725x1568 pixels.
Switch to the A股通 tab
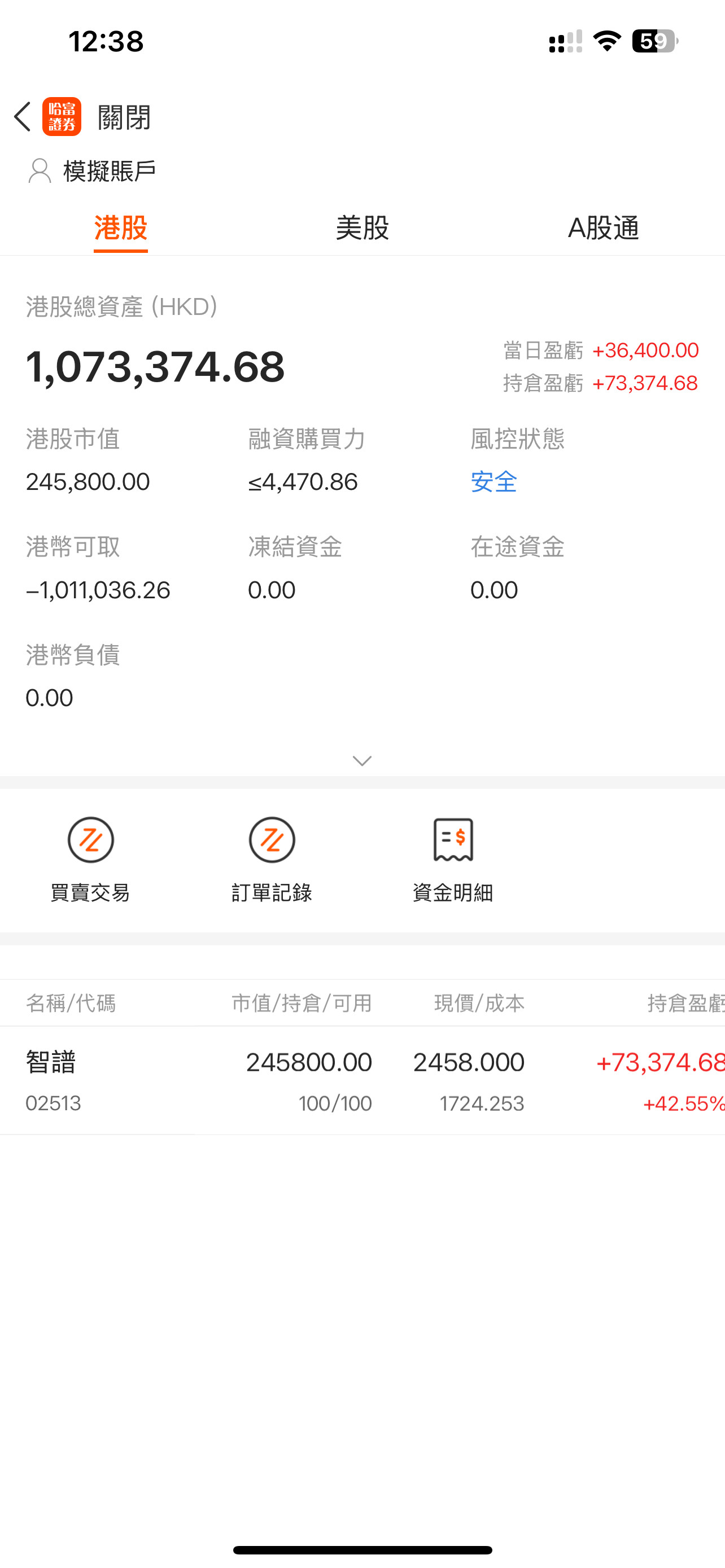pyautogui.click(x=603, y=227)
